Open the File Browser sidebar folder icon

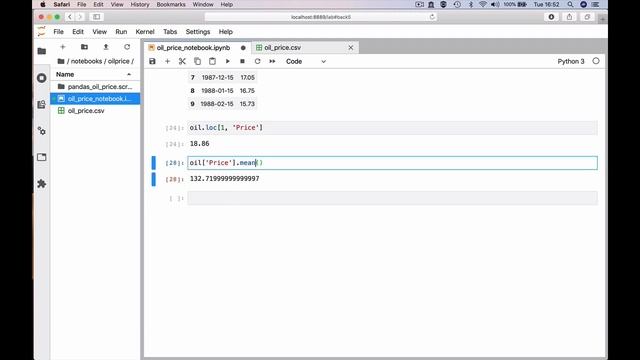(x=42, y=51)
